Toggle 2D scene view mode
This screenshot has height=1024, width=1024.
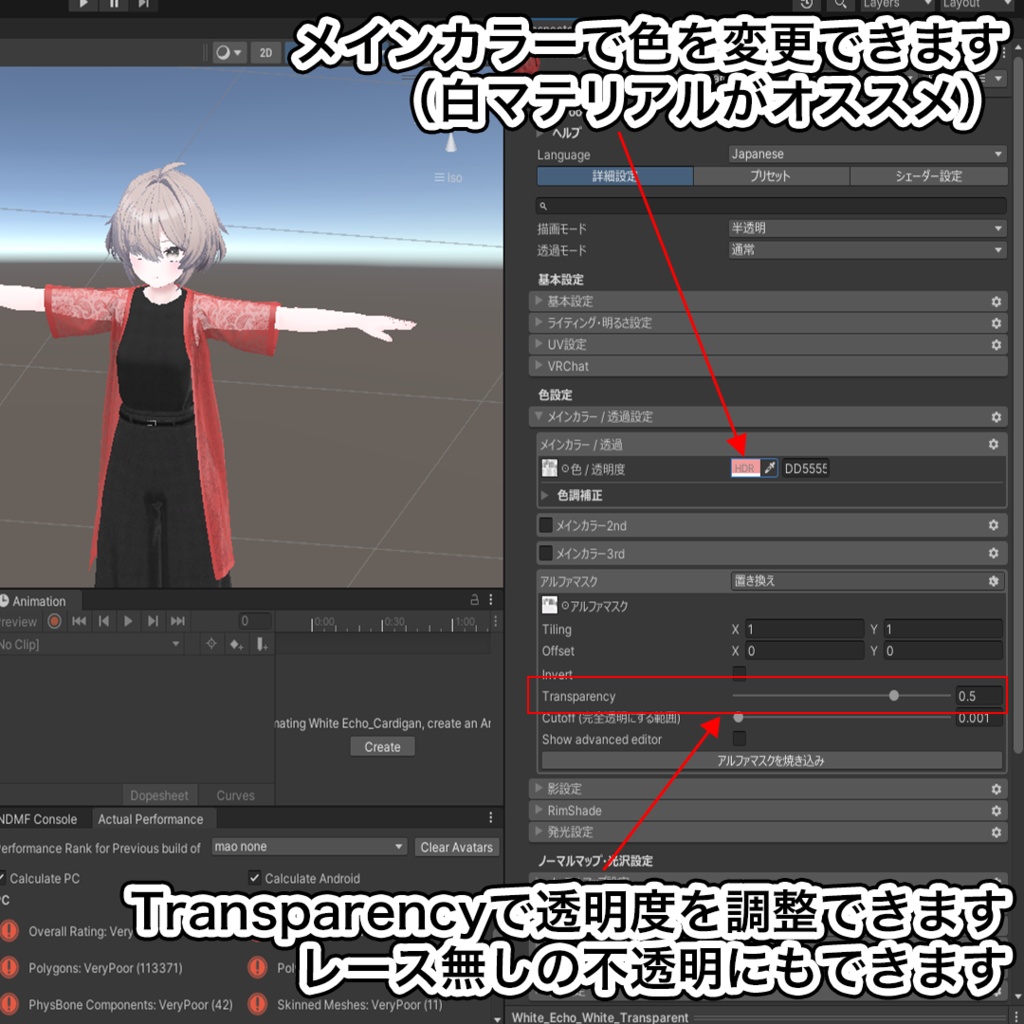(266, 53)
